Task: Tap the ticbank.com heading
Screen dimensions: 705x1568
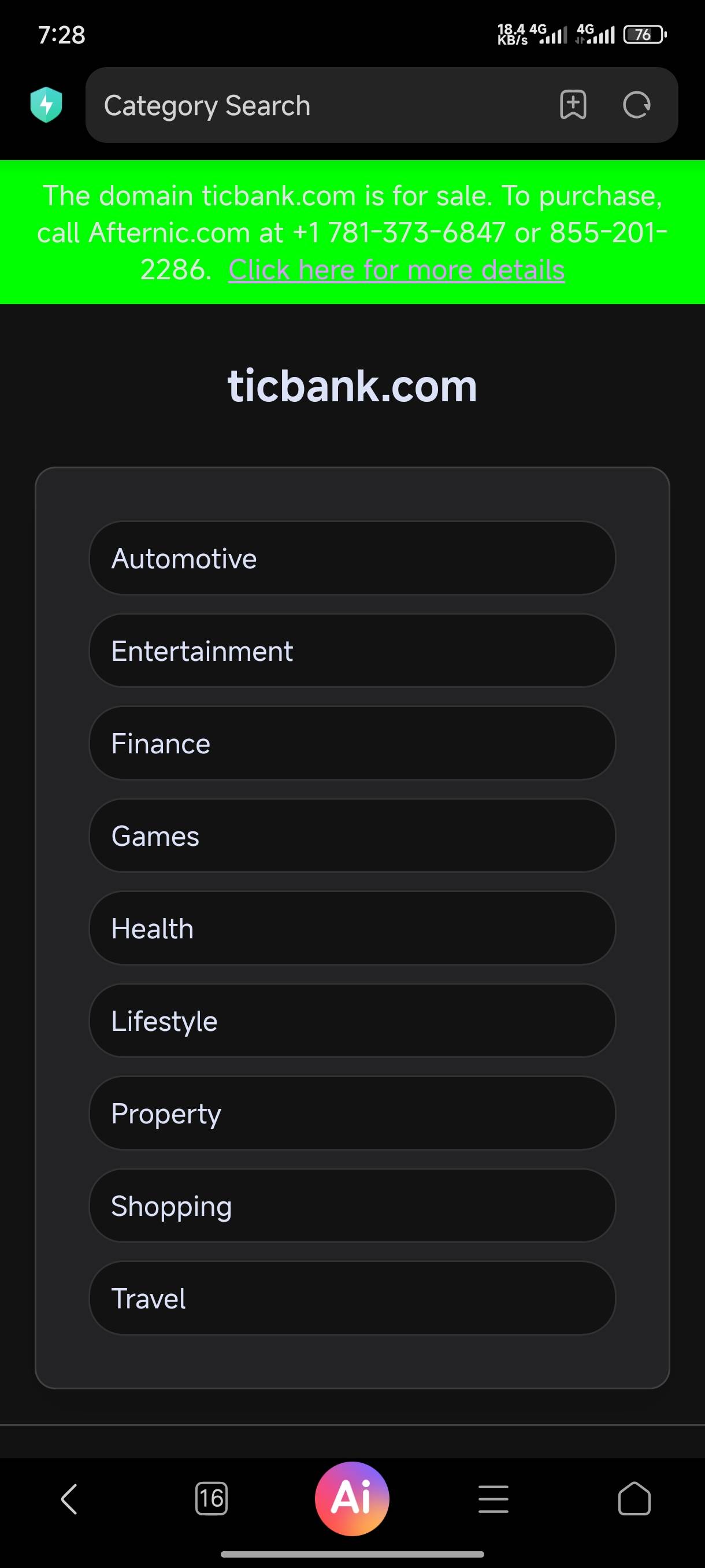Action: coord(352,386)
